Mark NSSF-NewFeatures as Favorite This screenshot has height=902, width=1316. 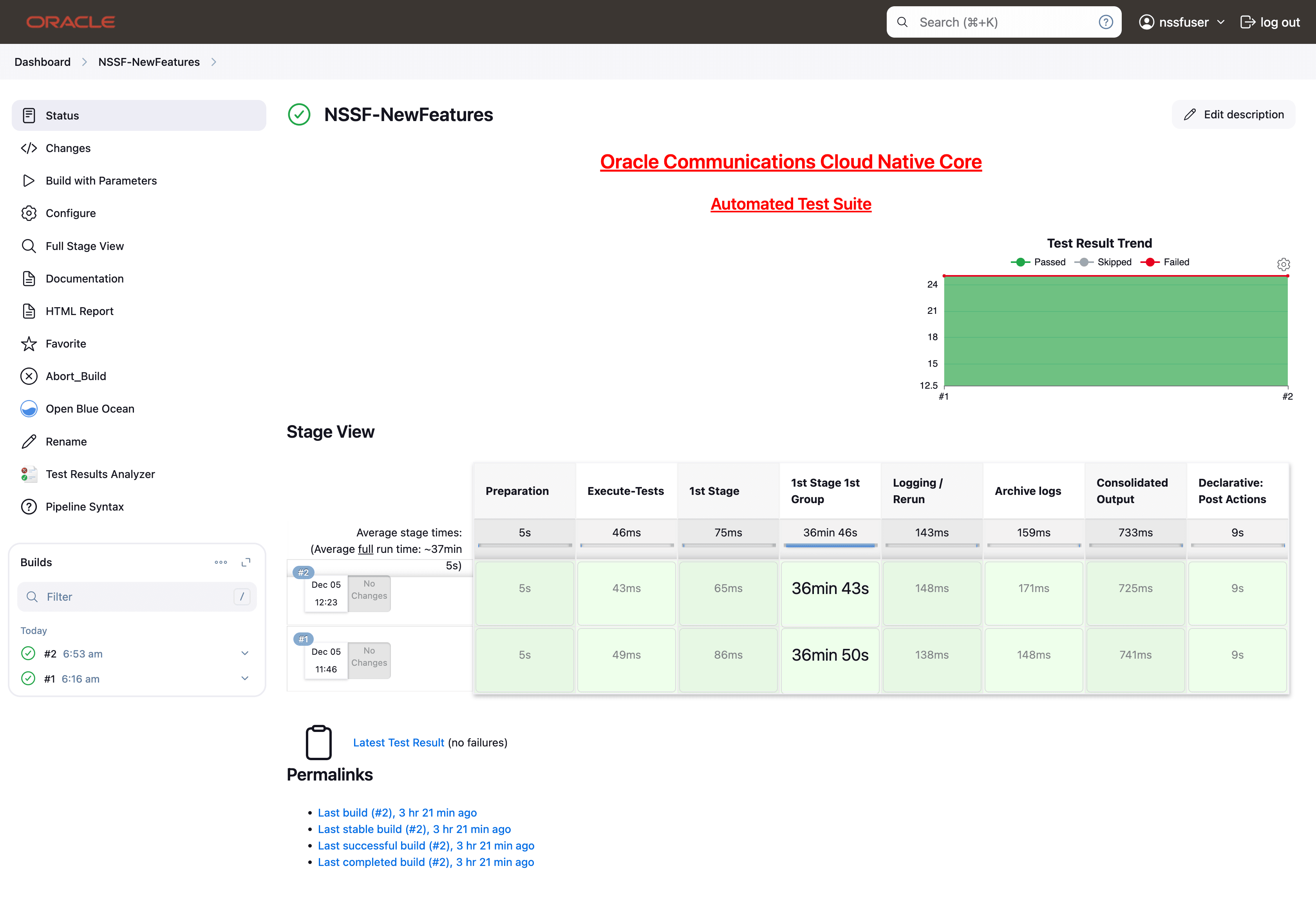[x=66, y=343]
